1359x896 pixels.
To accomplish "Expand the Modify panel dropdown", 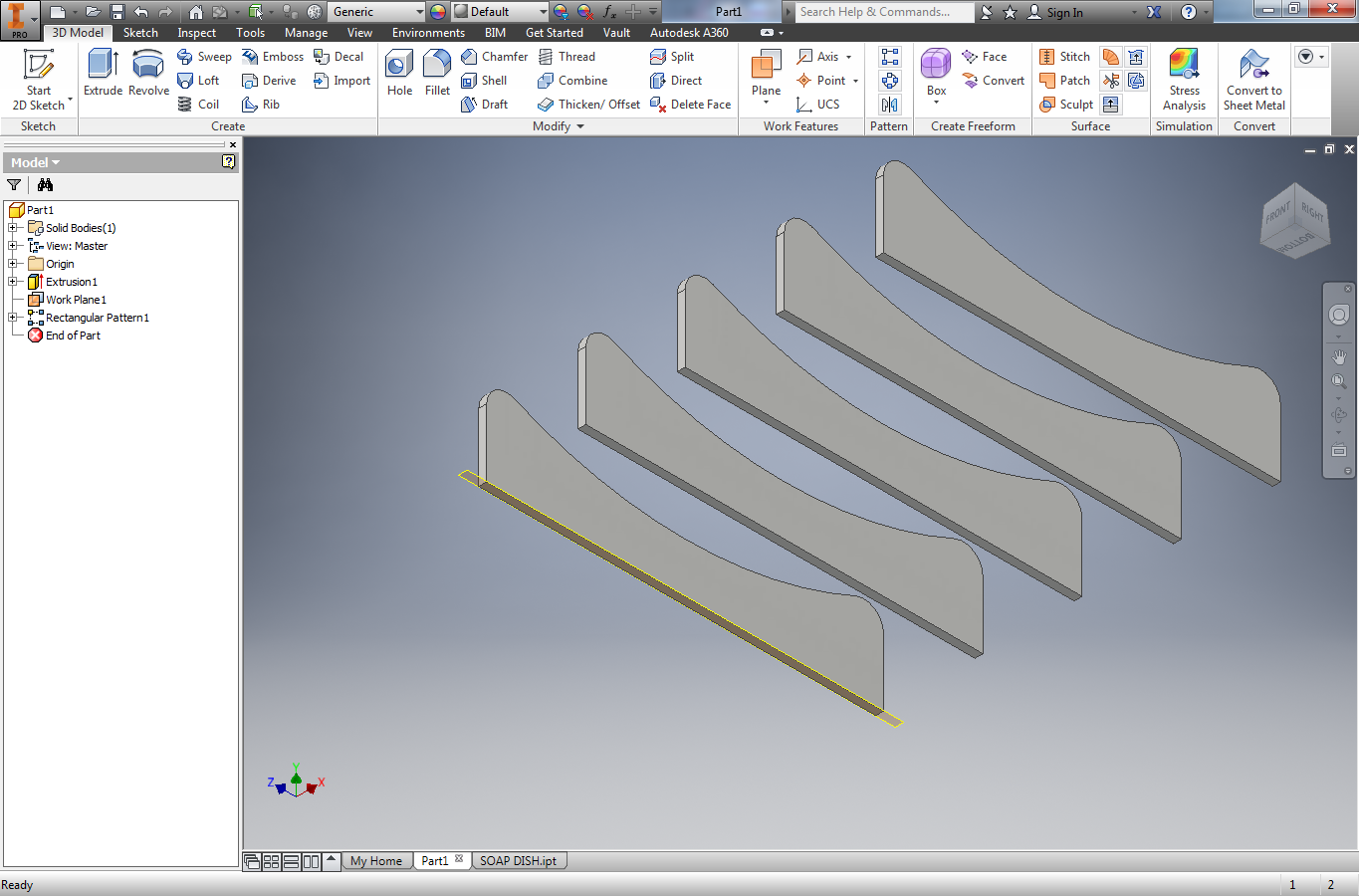I will click(580, 126).
